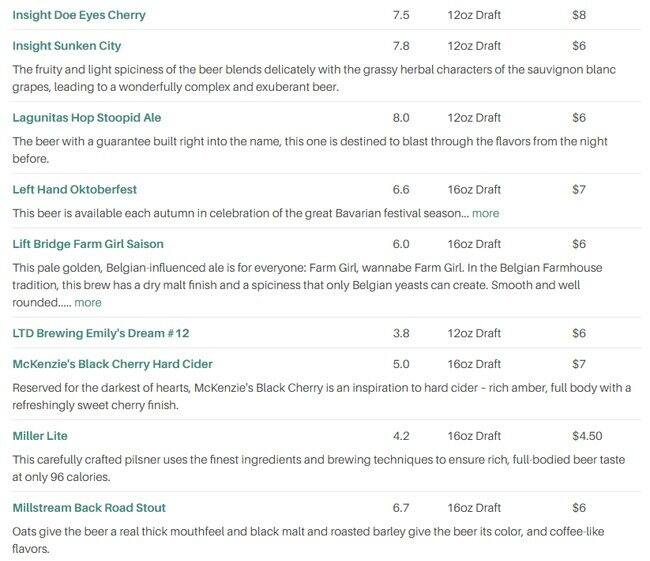Click the $7 price for McKenzie's cider
This screenshot has width=650, height=561.
579,364
